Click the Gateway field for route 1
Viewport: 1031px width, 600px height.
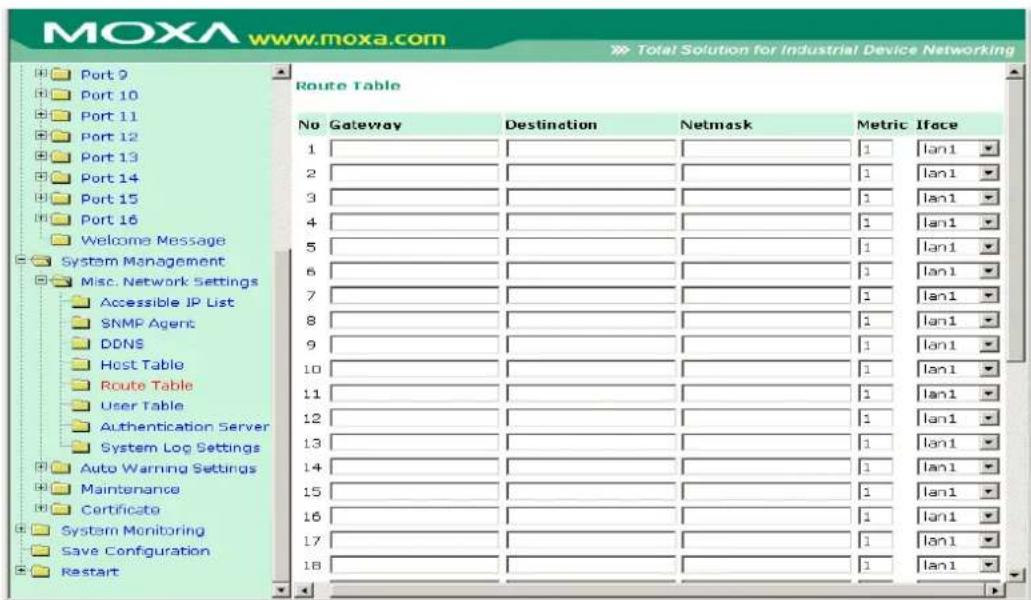414,149
